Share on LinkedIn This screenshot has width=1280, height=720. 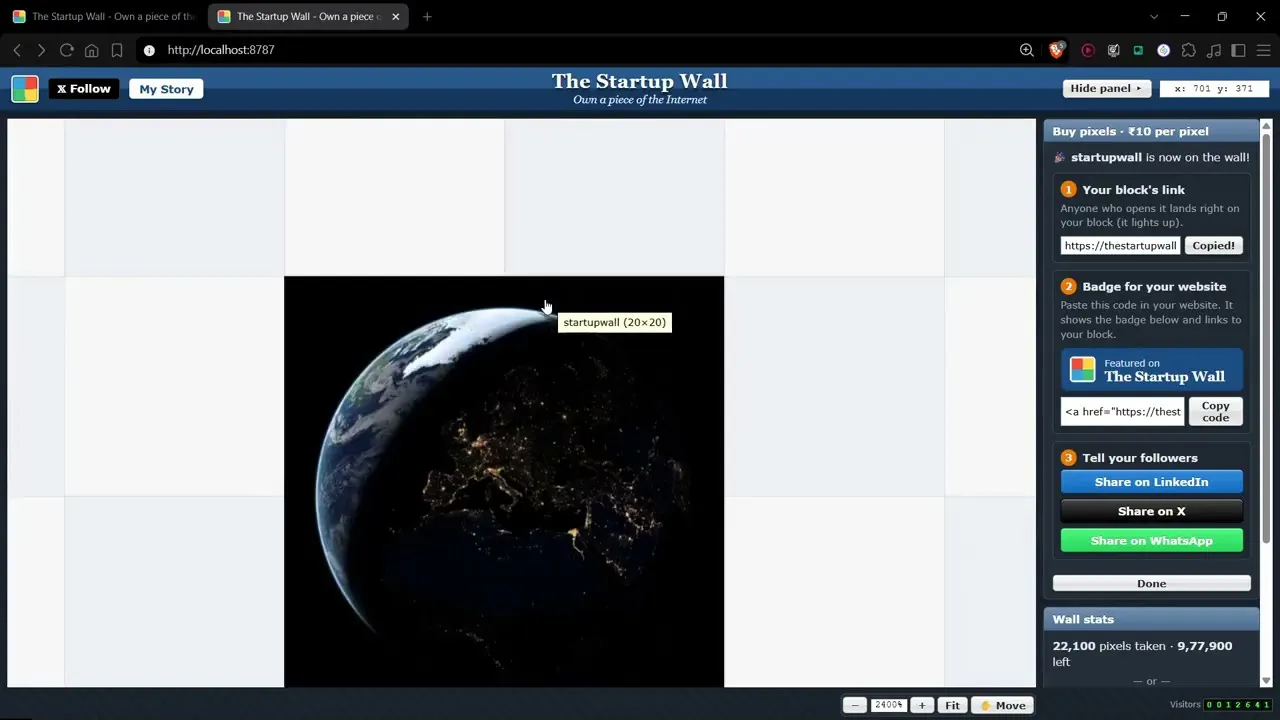(1152, 482)
